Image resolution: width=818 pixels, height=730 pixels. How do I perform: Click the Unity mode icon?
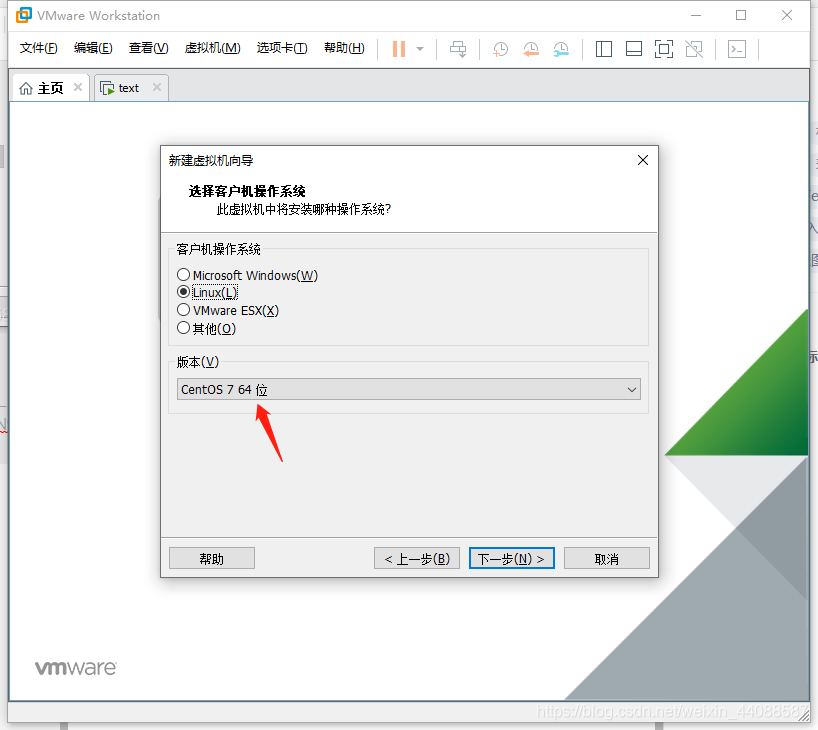694,49
